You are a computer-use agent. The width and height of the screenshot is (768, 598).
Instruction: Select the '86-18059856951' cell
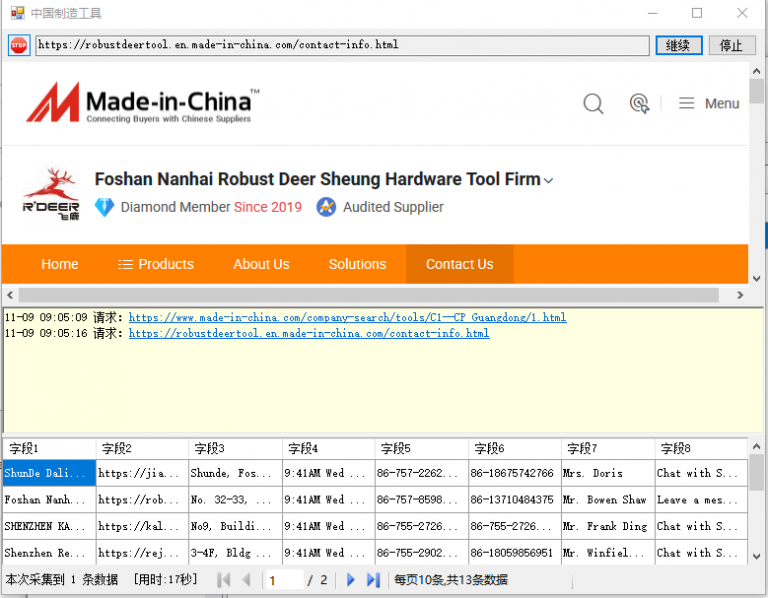tap(515, 552)
